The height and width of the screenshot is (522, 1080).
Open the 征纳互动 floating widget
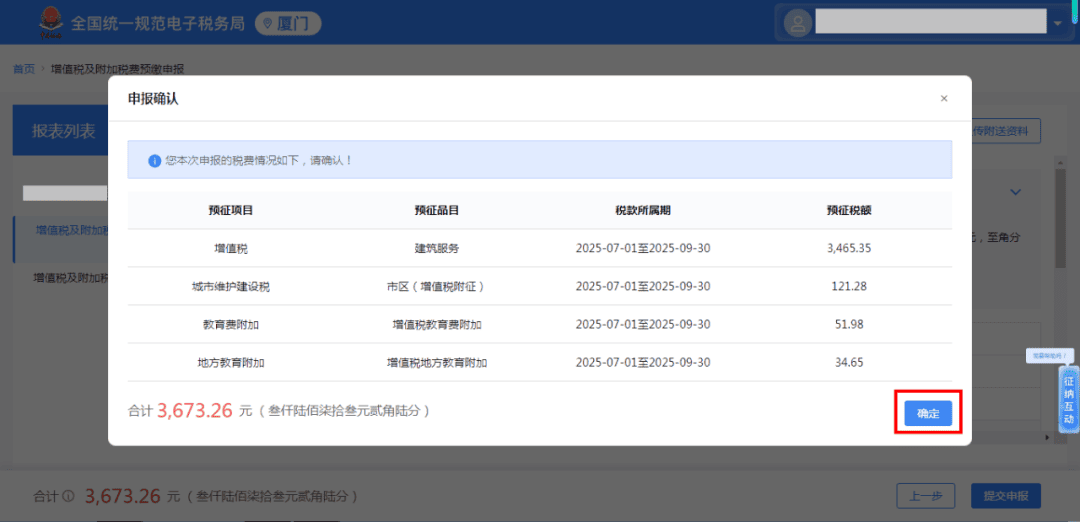pos(1068,399)
